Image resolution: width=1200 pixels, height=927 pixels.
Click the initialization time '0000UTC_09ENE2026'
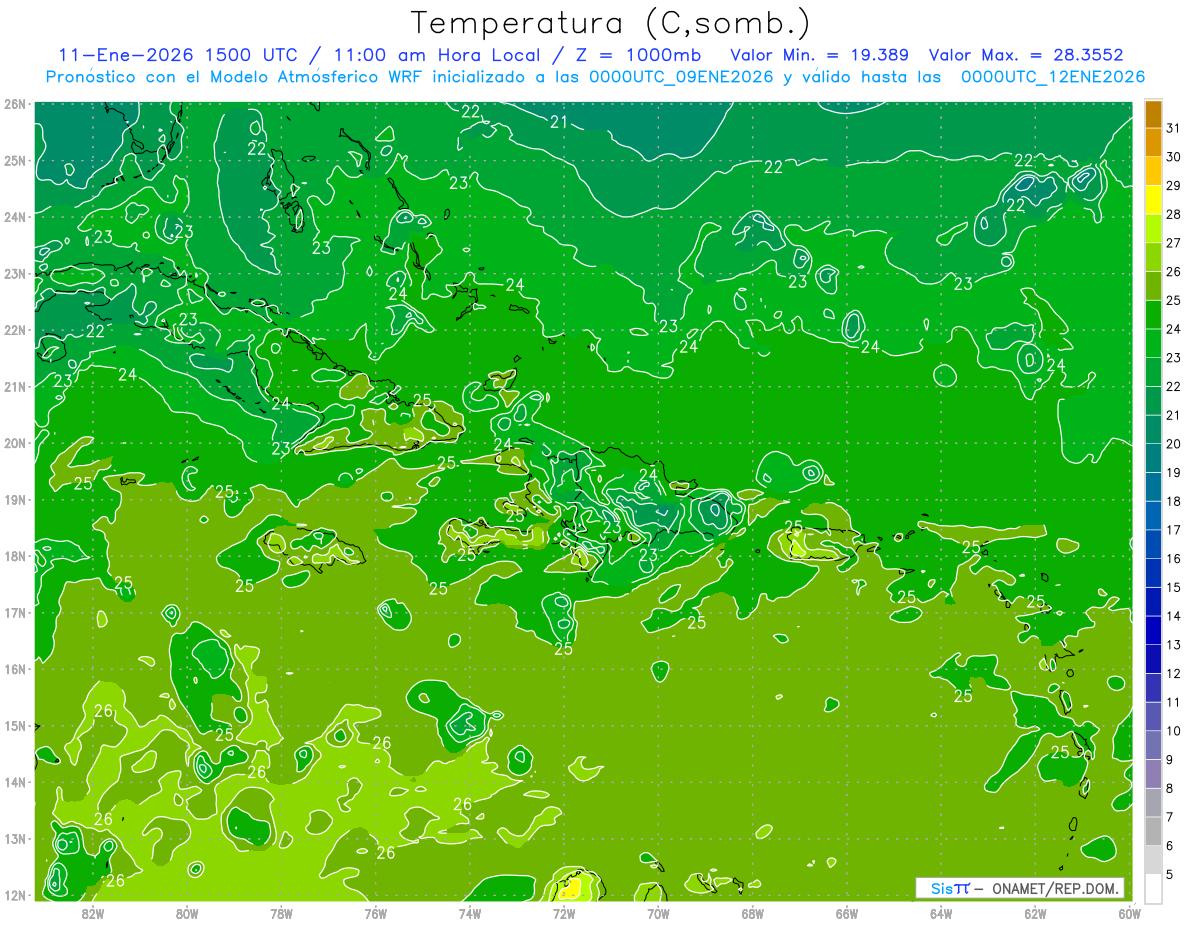click(x=681, y=76)
